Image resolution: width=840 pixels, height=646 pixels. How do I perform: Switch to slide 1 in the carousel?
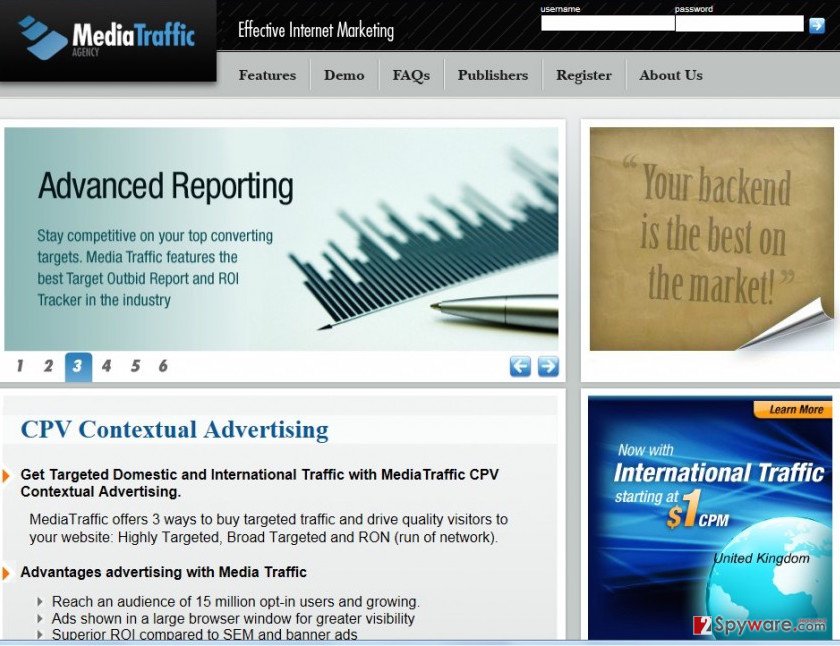20,366
